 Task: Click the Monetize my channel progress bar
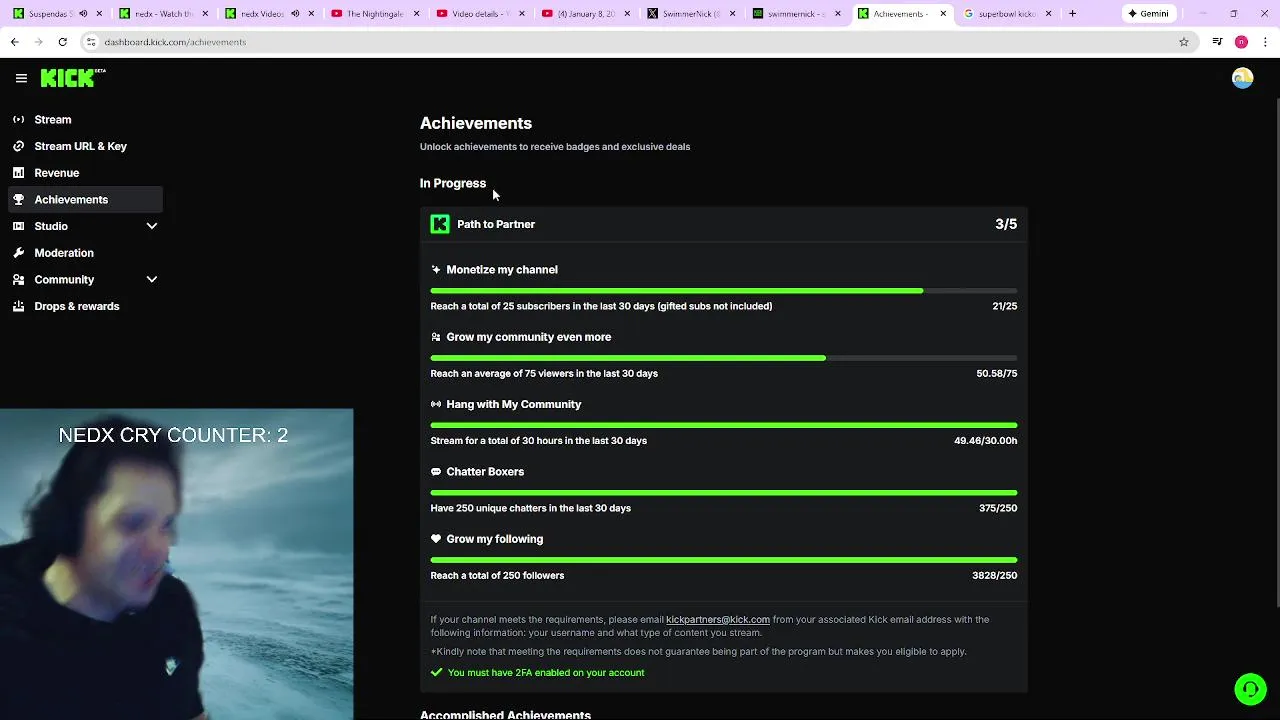[x=724, y=291]
